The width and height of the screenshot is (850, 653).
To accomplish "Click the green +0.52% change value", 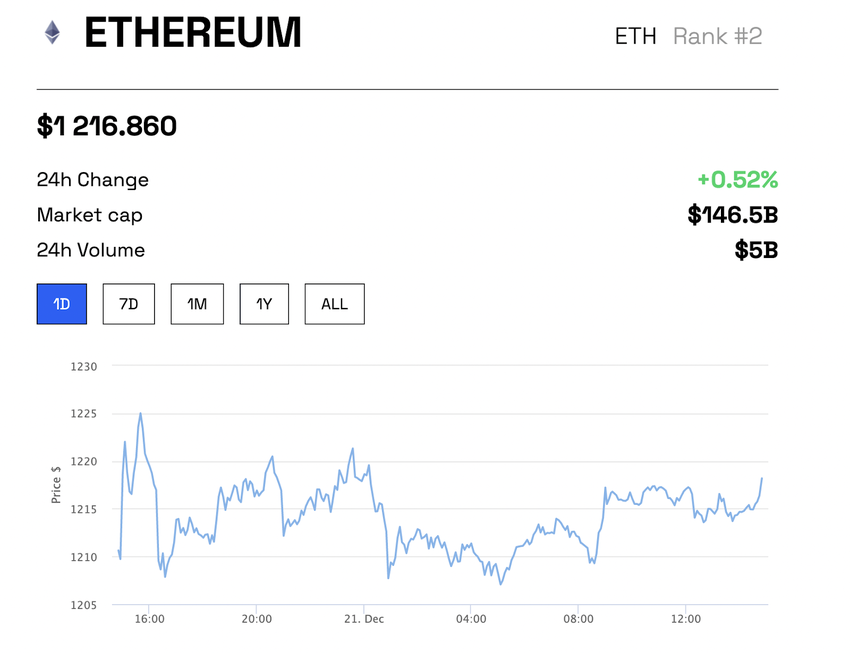I will point(739,180).
